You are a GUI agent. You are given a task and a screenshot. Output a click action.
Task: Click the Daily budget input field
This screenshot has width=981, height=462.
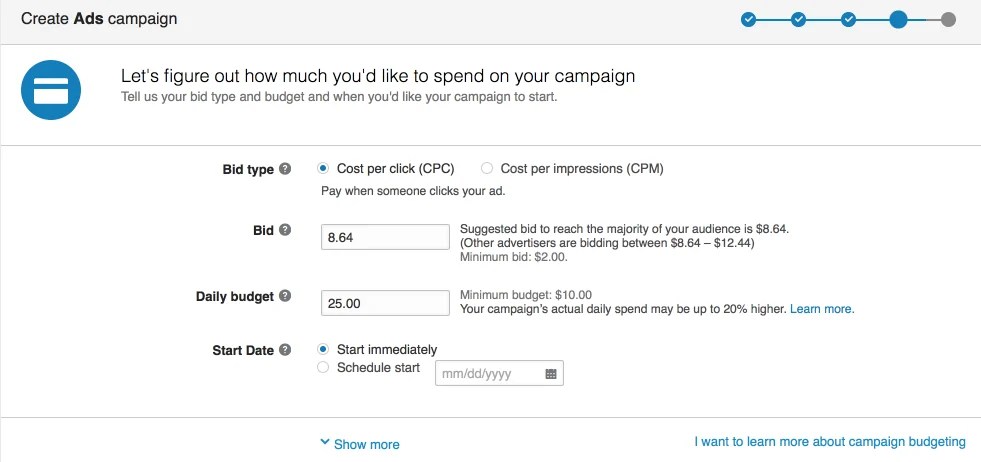coord(385,303)
